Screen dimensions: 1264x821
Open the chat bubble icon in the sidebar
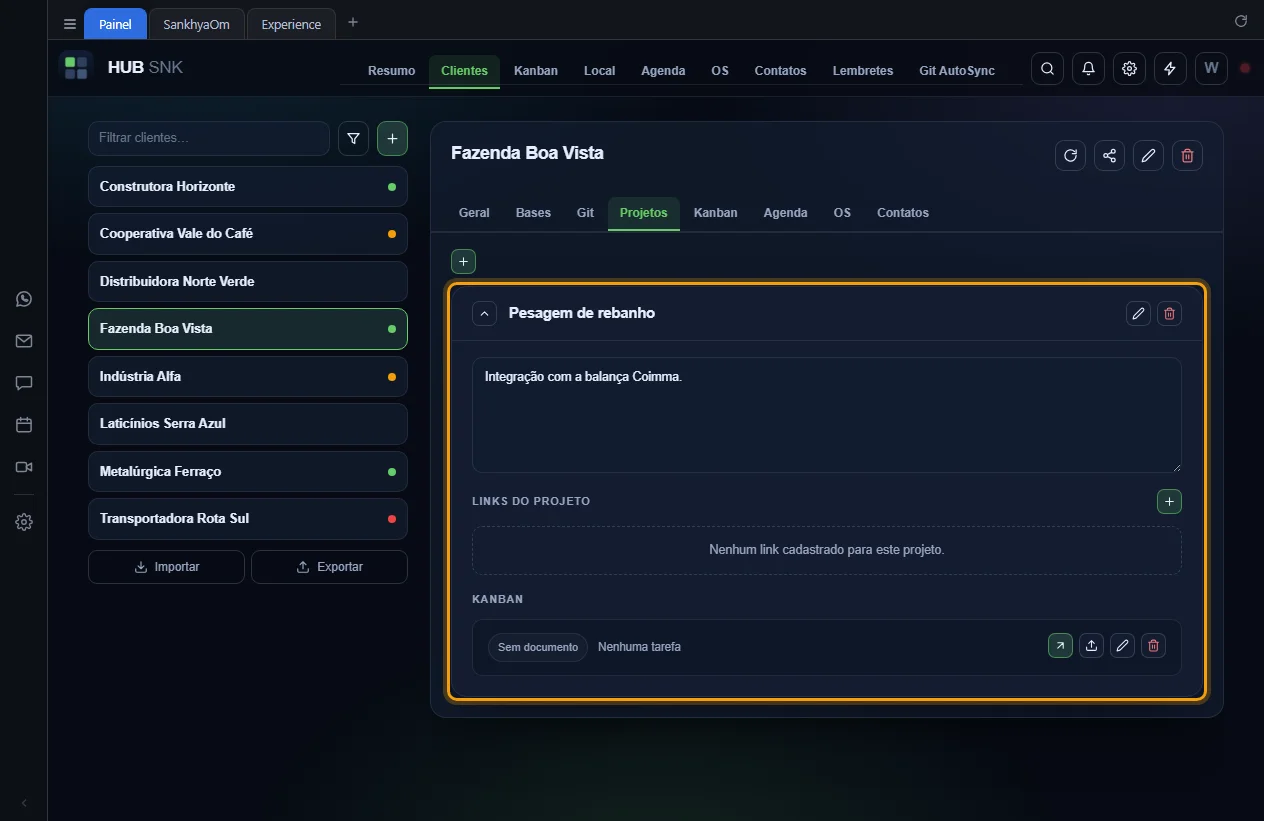[24, 383]
